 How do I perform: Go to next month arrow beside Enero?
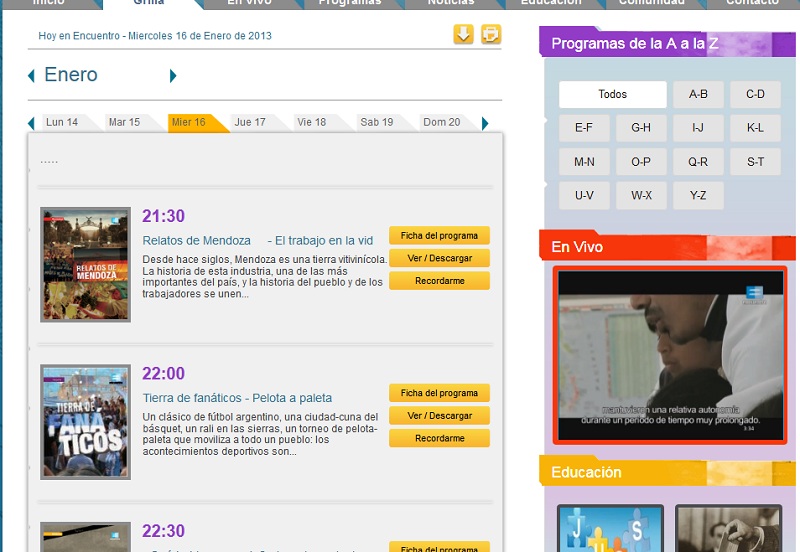[x=173, y=76]
